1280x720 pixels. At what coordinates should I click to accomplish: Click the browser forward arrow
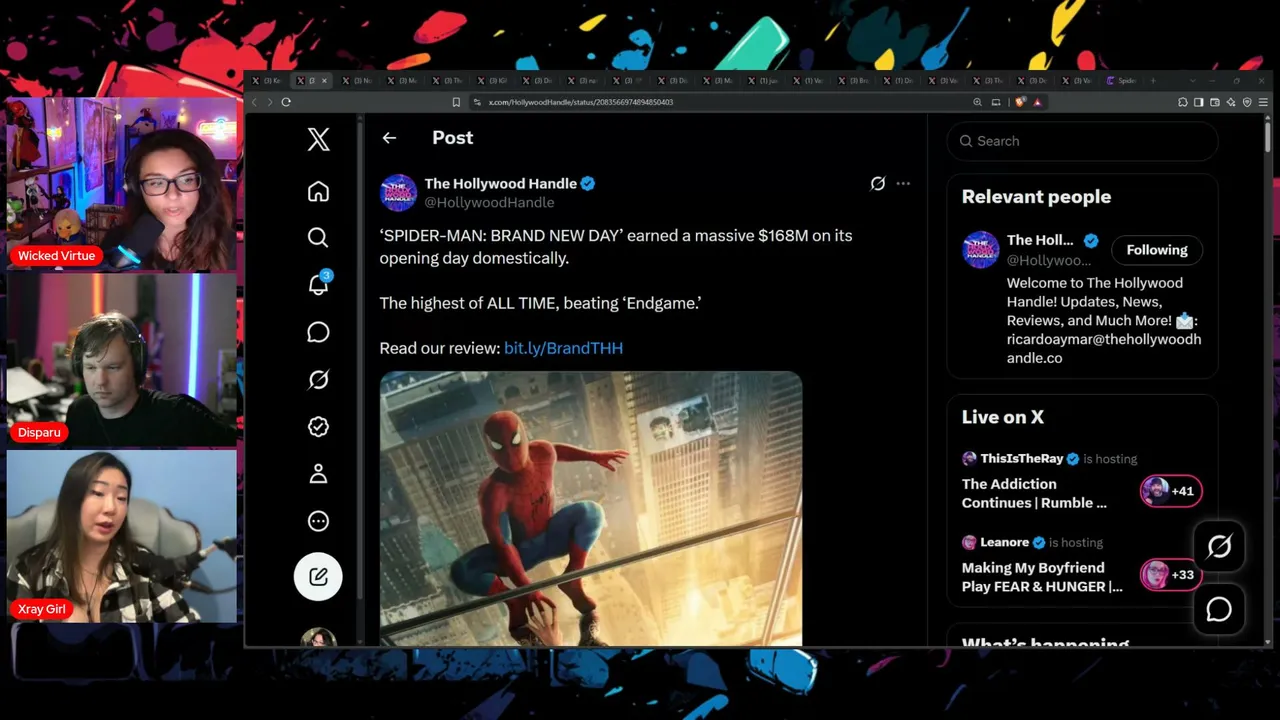270,102
